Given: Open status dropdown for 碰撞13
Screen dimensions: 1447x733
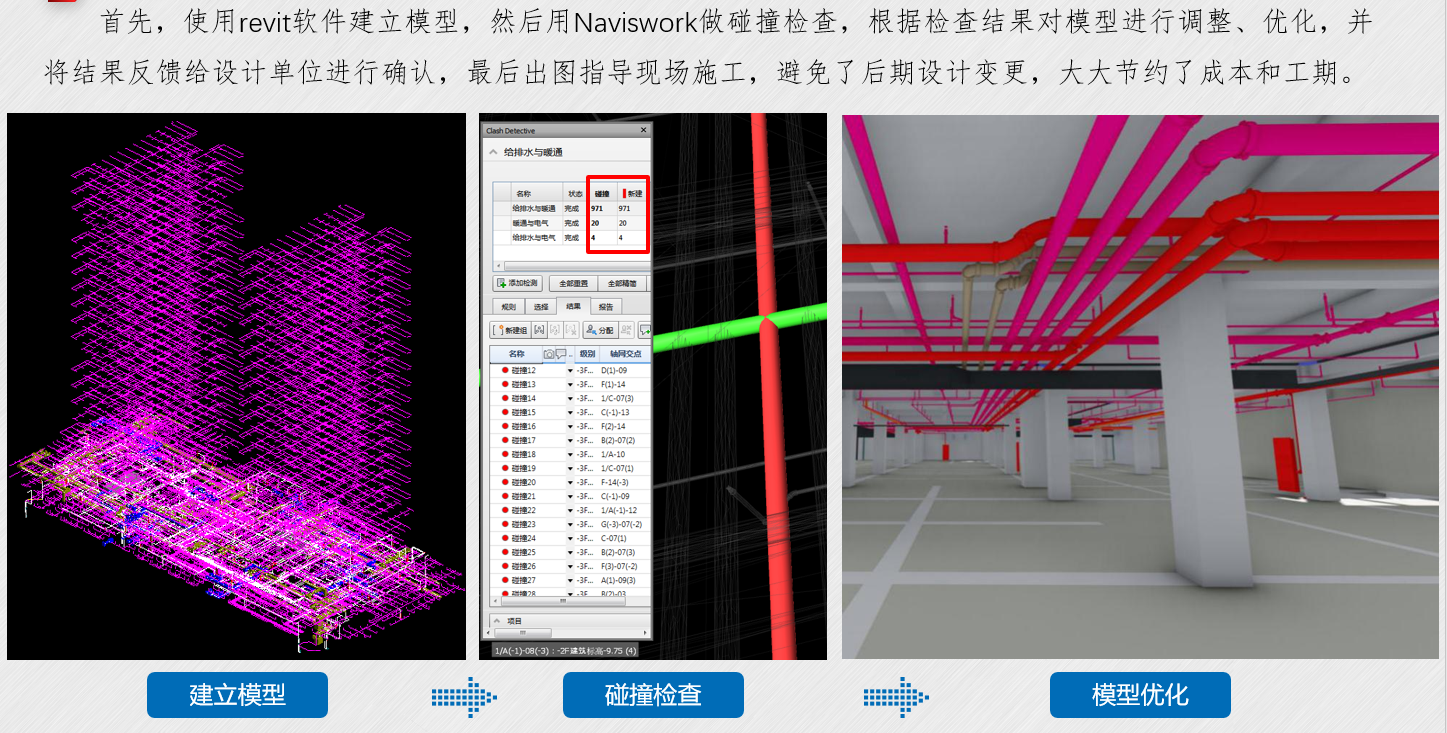Looking at the screenshot, I should 571,384.
